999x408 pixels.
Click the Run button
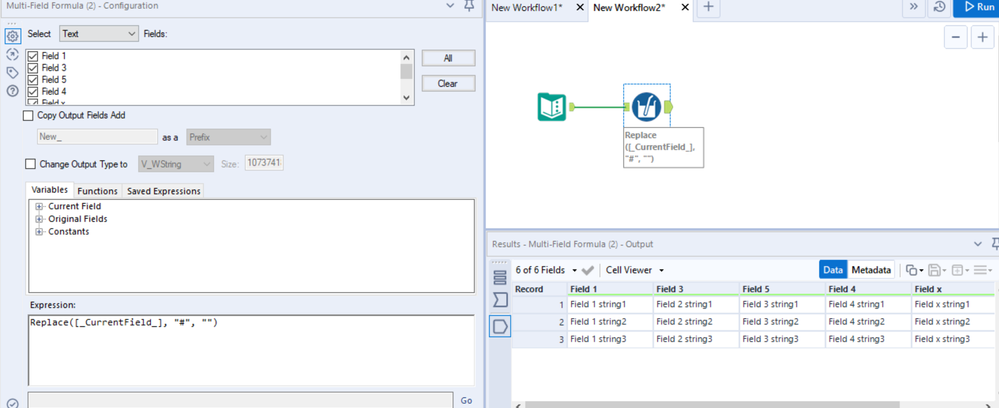click(x=979, y=7)
